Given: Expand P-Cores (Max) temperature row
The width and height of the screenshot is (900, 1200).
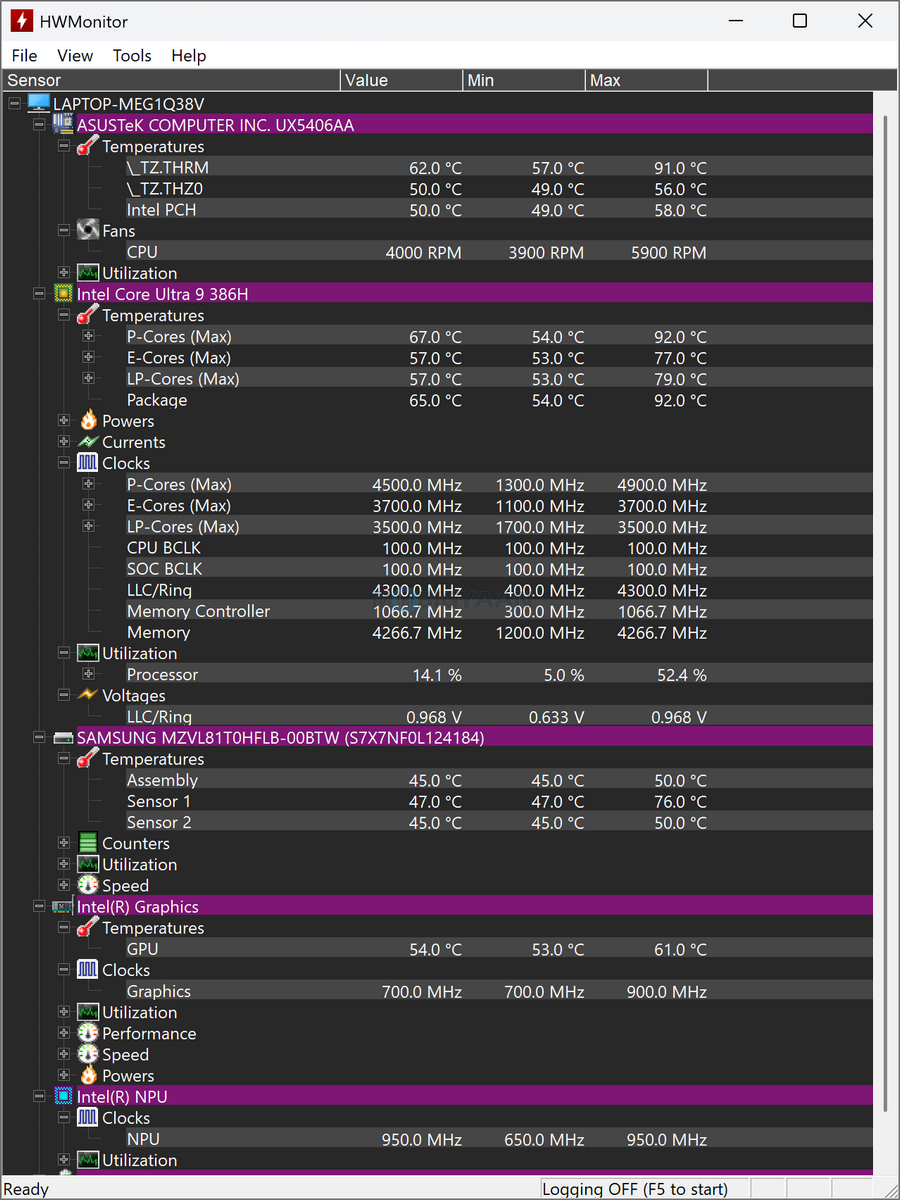Looking at the screenshot, I should 88,336.
